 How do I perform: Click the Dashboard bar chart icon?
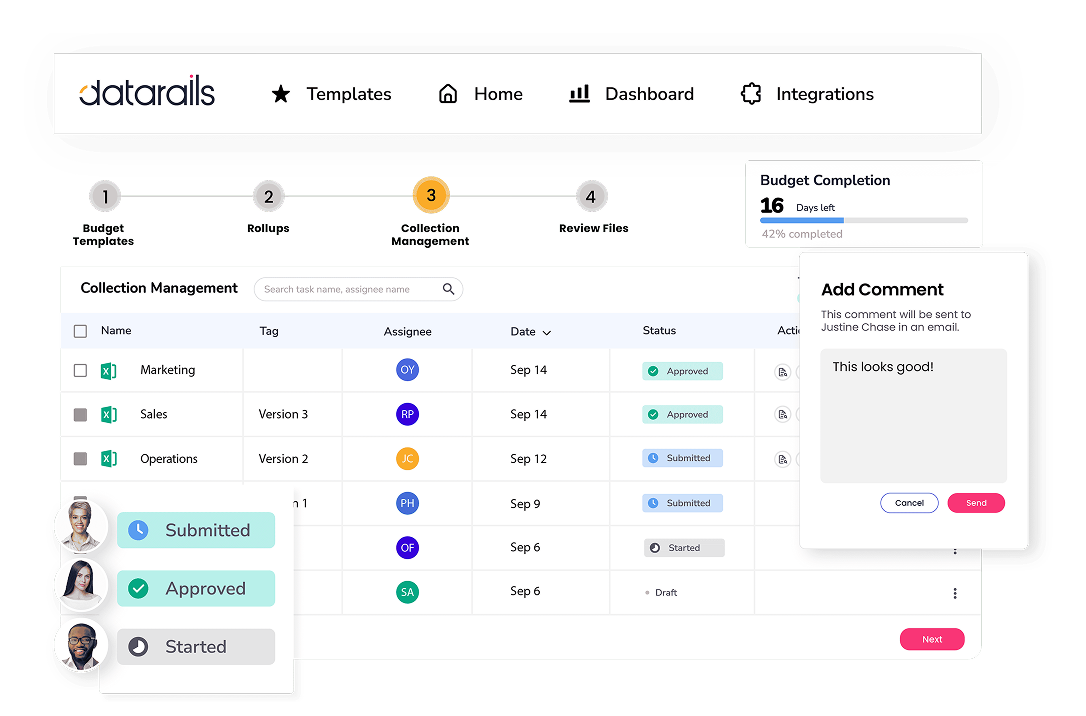579,94
